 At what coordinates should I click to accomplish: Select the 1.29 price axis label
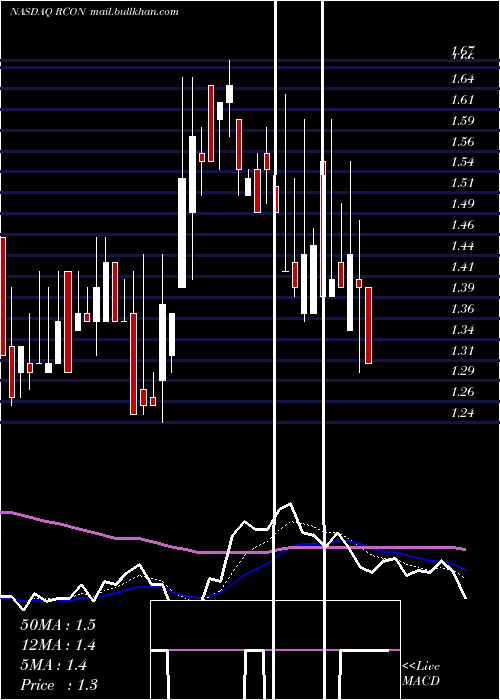coord(462,371)
